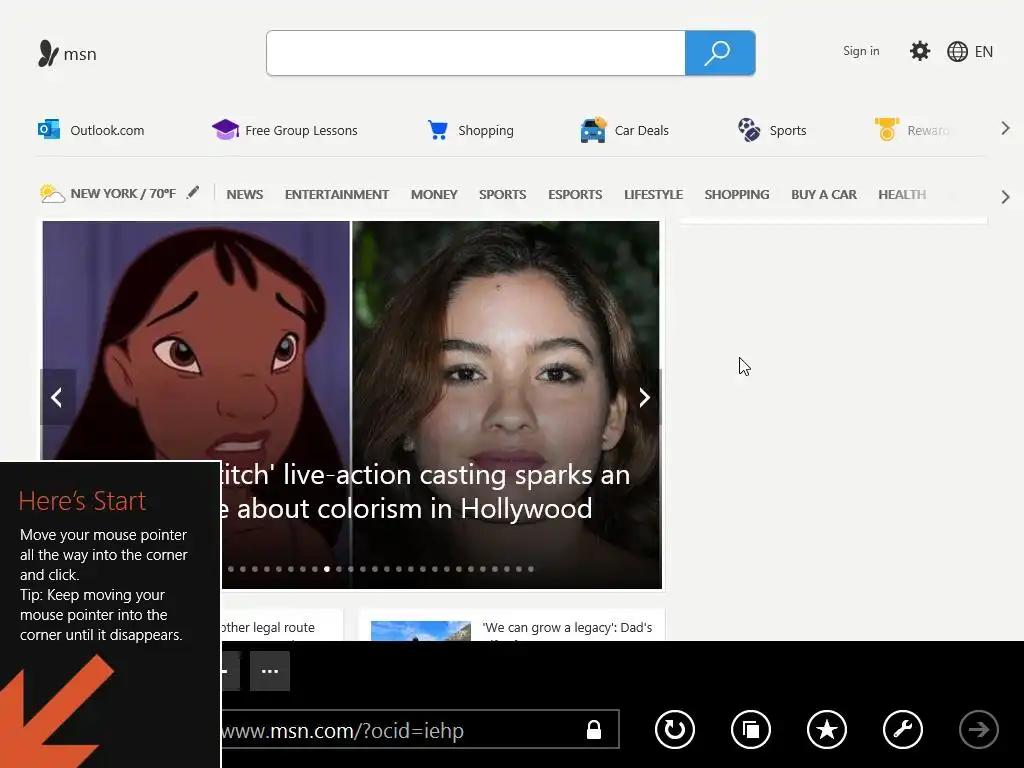Click the MSN butterfly logo
Image resolution: width=1024 pixels, height=768 pixels.
[x=48, y=54]
